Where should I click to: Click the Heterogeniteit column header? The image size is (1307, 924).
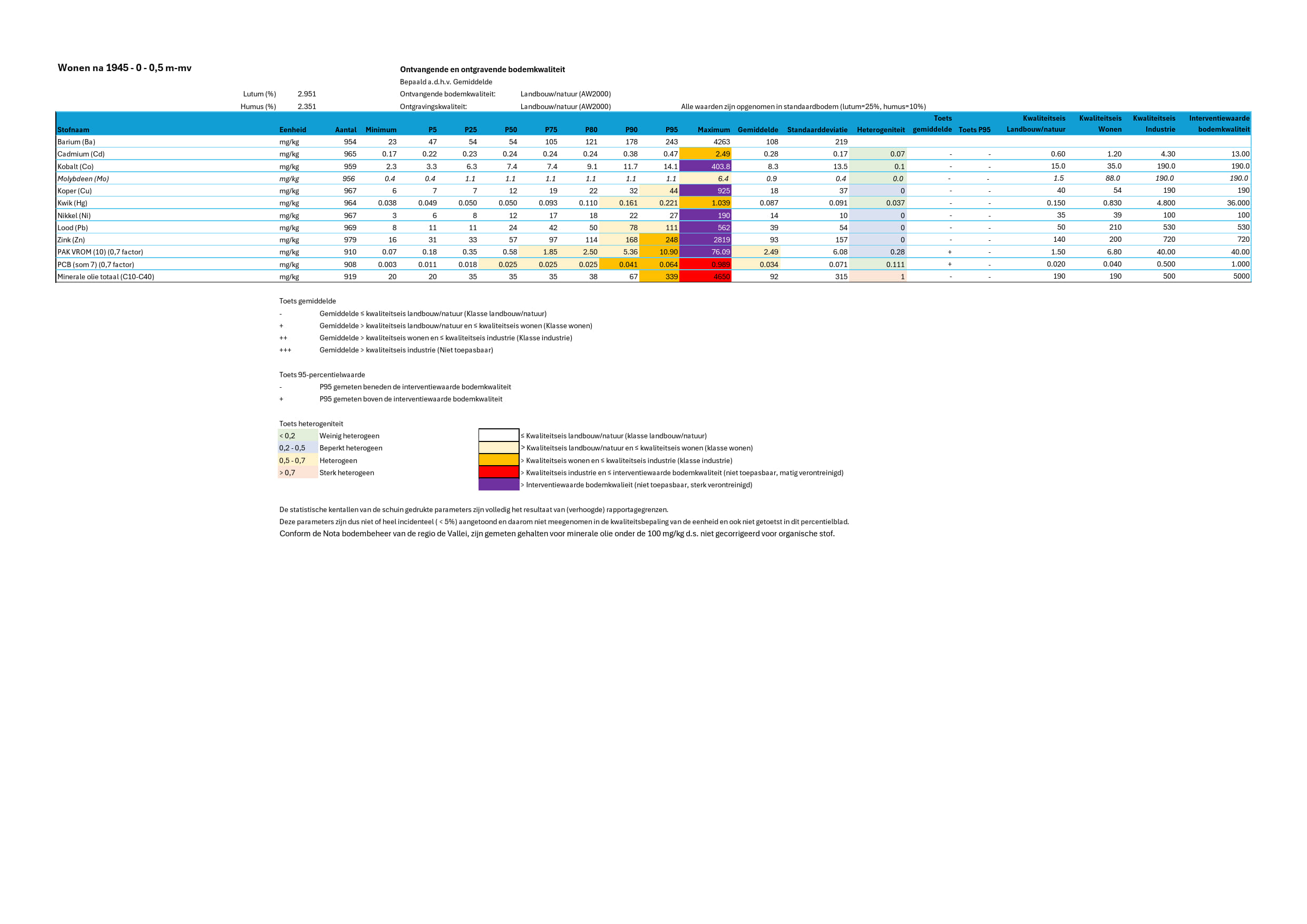pyautogui.click(x=880, y=130)
